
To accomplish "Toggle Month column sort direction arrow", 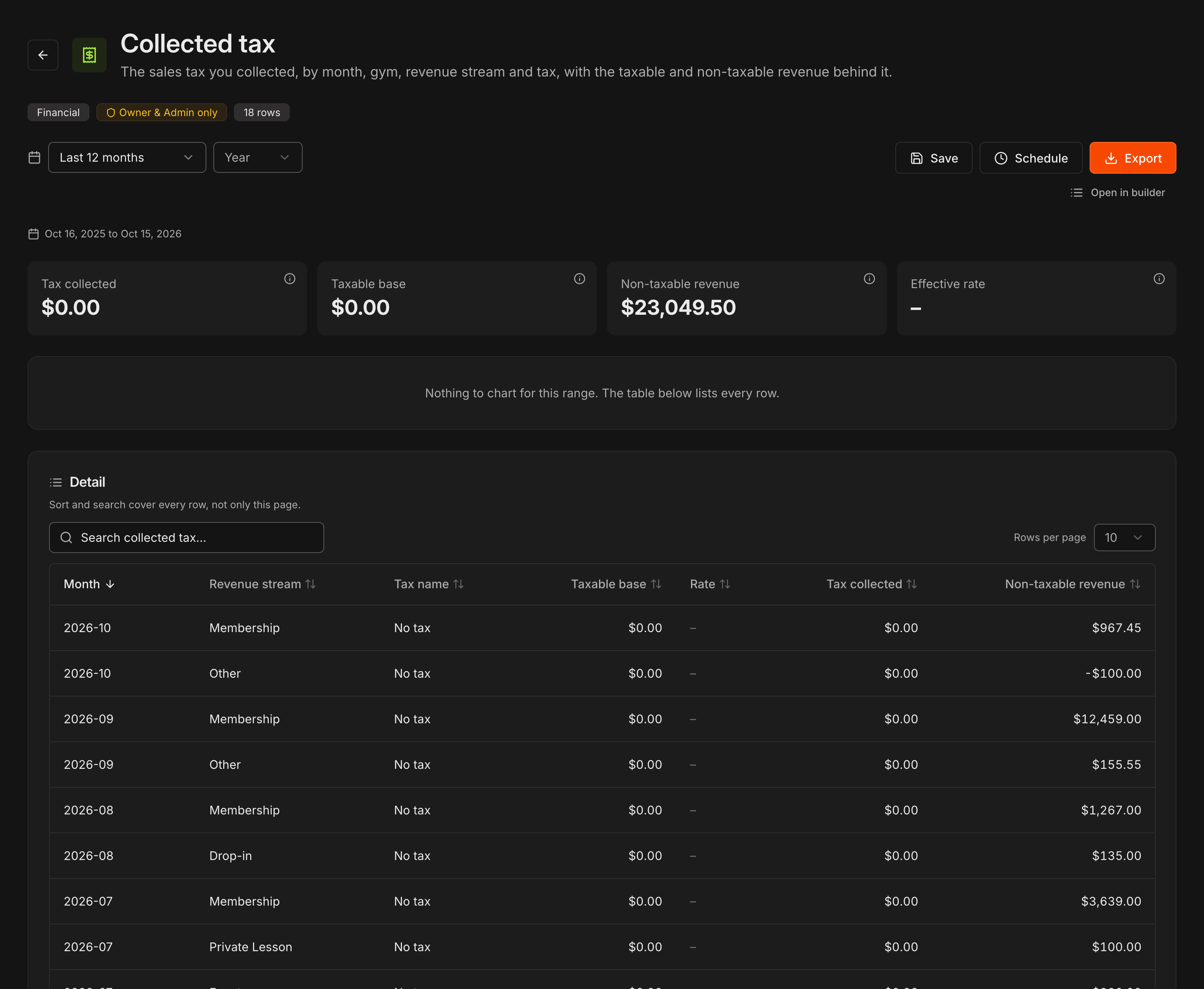I will coord(110,584).
